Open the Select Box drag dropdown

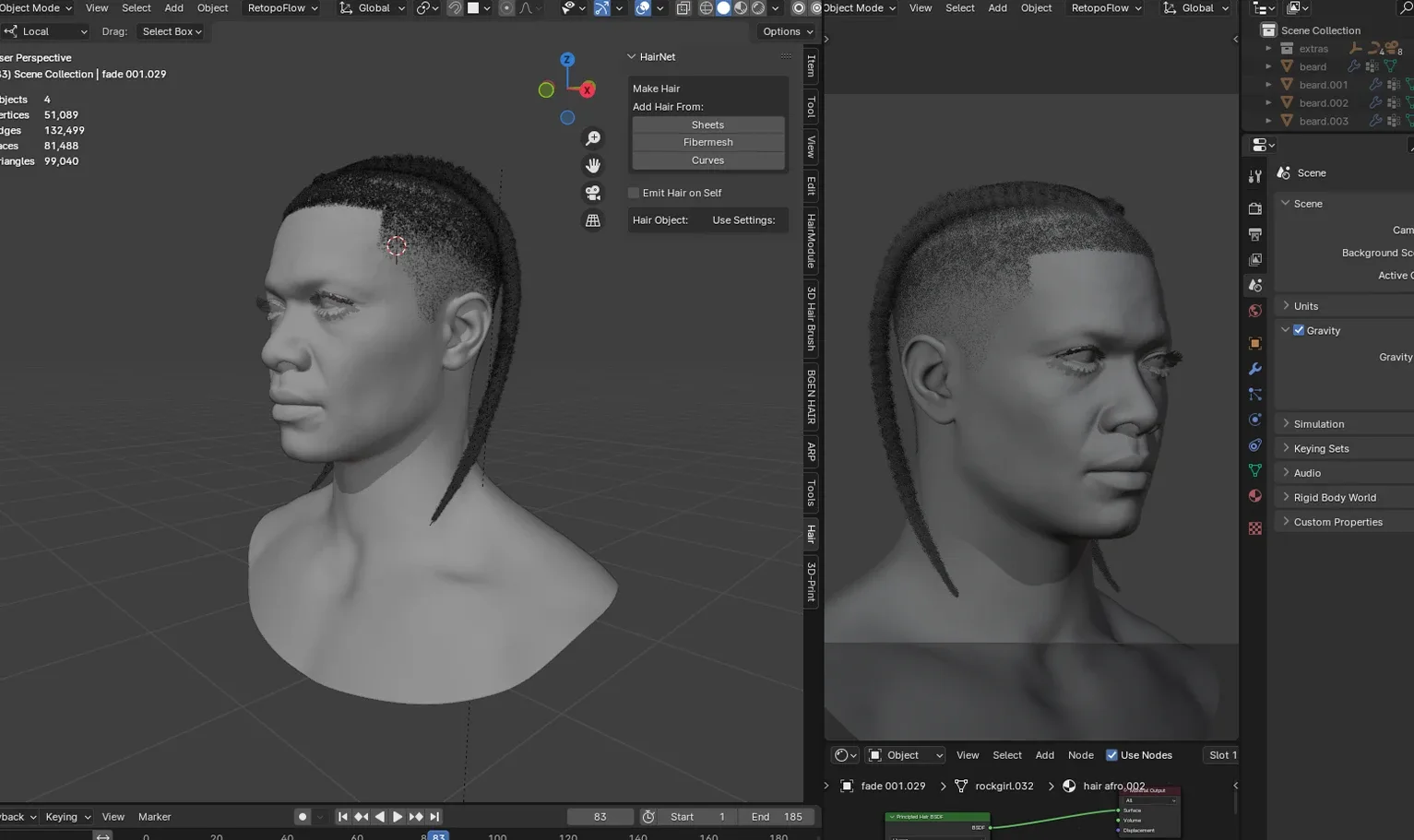[172, 31]
